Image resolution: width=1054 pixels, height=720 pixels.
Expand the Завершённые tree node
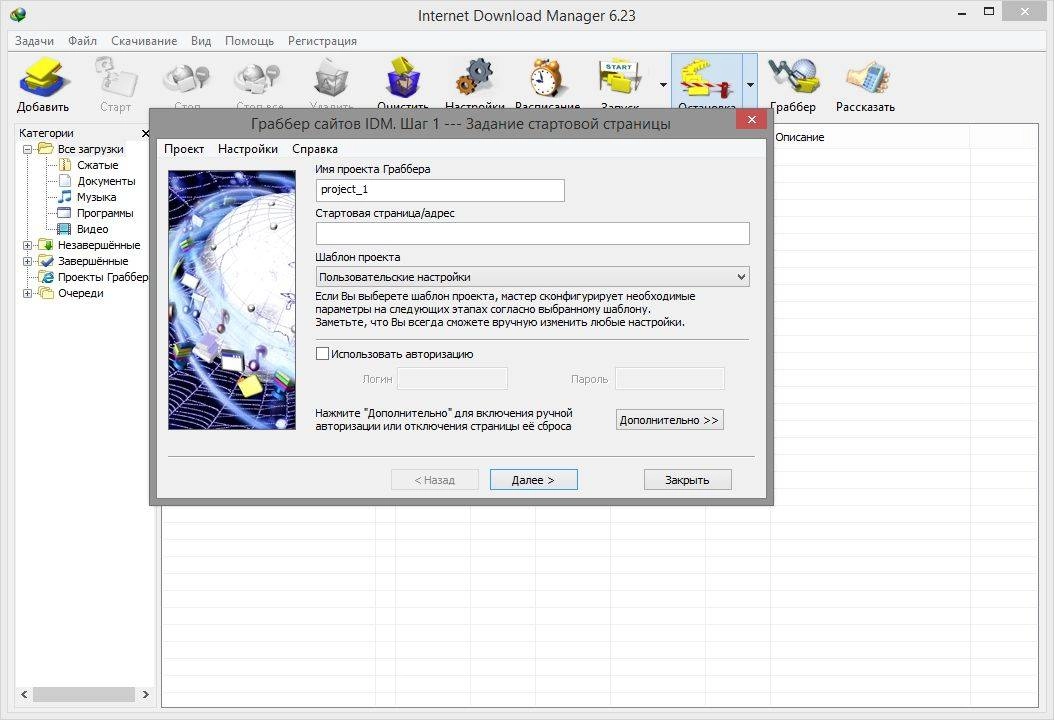(28, 262)
